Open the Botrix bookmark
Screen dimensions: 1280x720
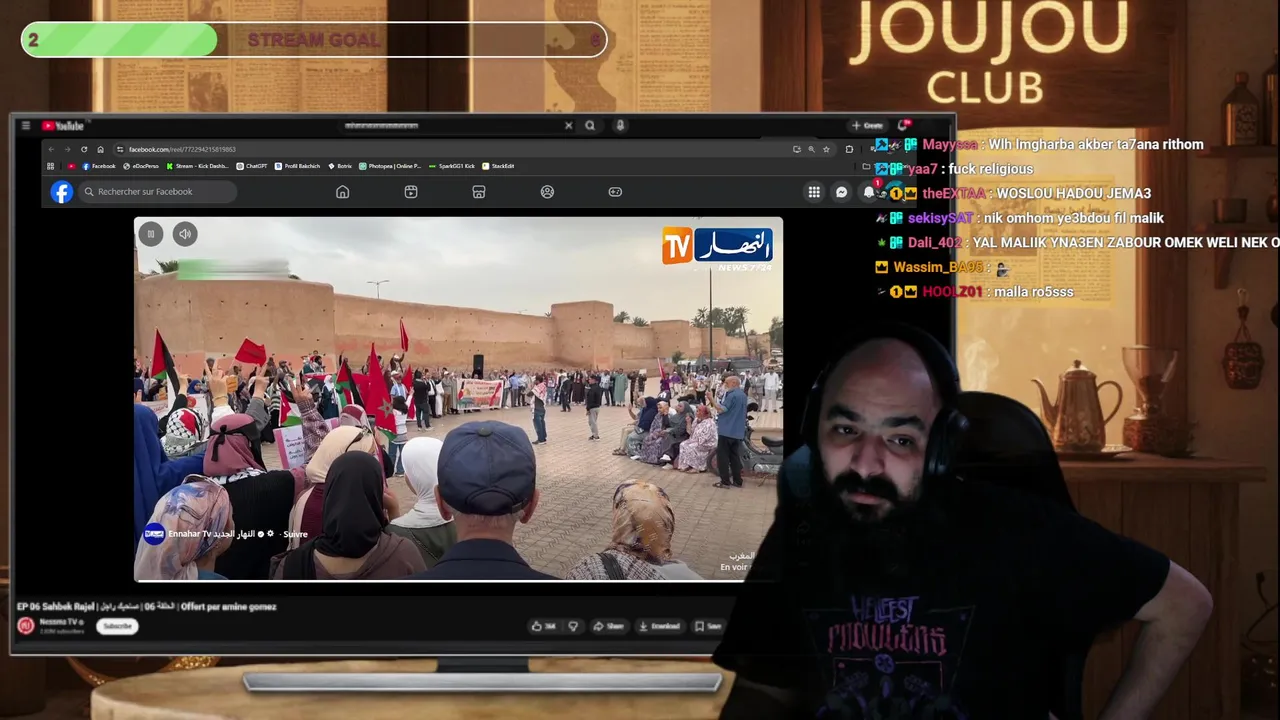click(340, 166)
